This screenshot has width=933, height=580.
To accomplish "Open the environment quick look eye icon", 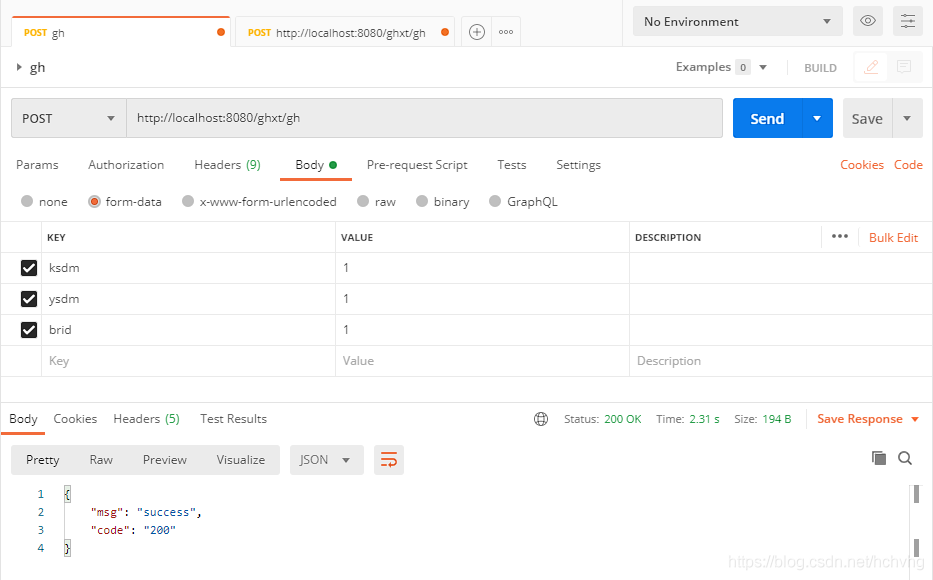I will coord(867,20).
